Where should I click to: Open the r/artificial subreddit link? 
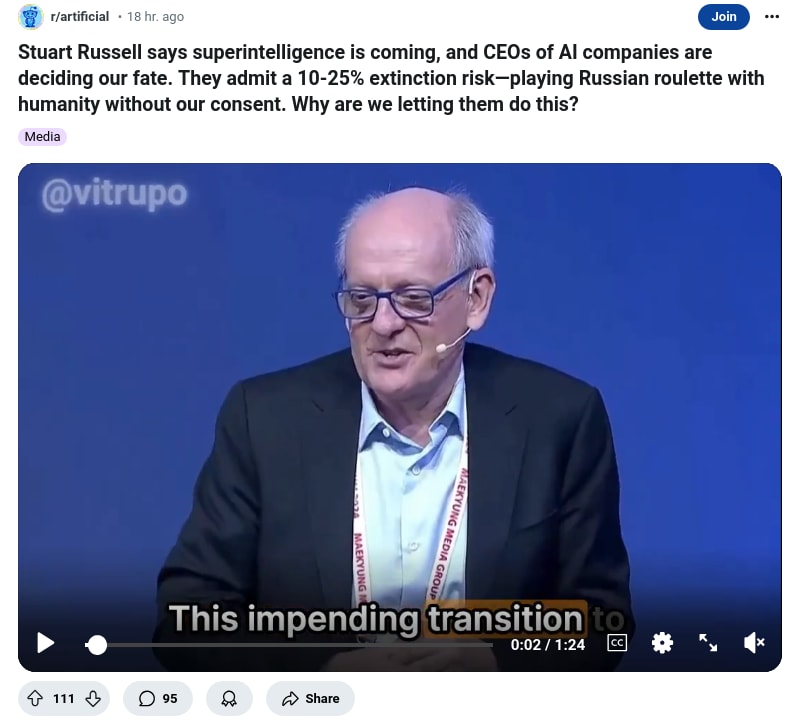79,17
